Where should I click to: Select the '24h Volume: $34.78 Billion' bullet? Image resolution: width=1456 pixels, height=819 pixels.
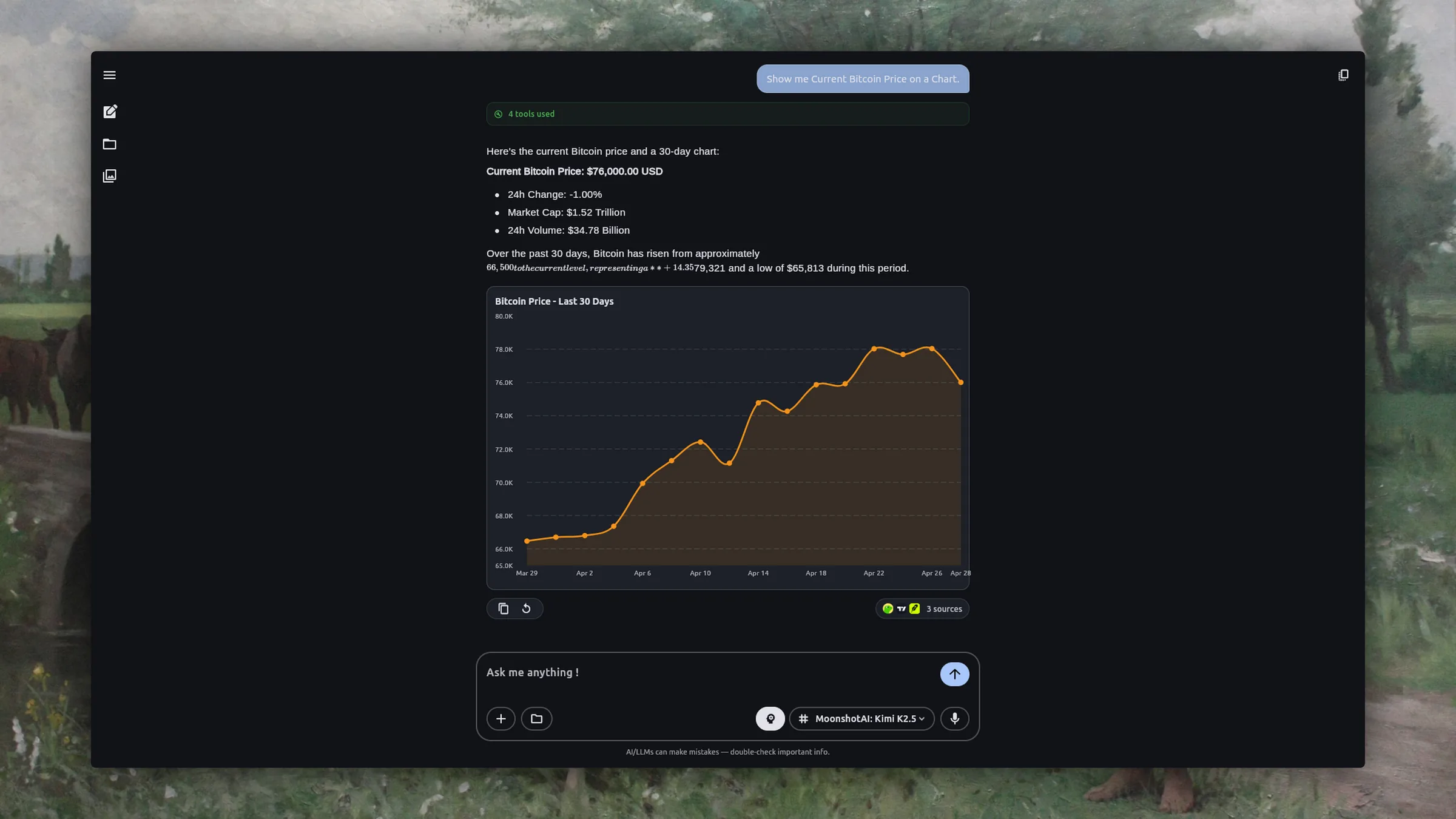tap(568, 231)
